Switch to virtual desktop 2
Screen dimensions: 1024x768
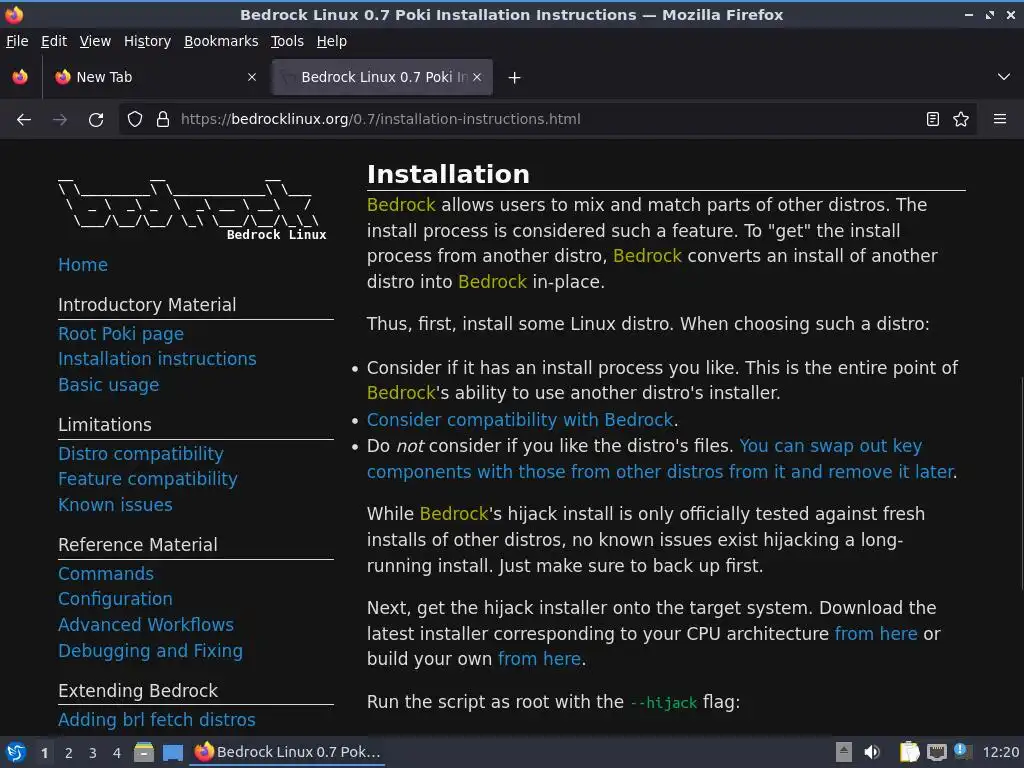coord(69,753)
